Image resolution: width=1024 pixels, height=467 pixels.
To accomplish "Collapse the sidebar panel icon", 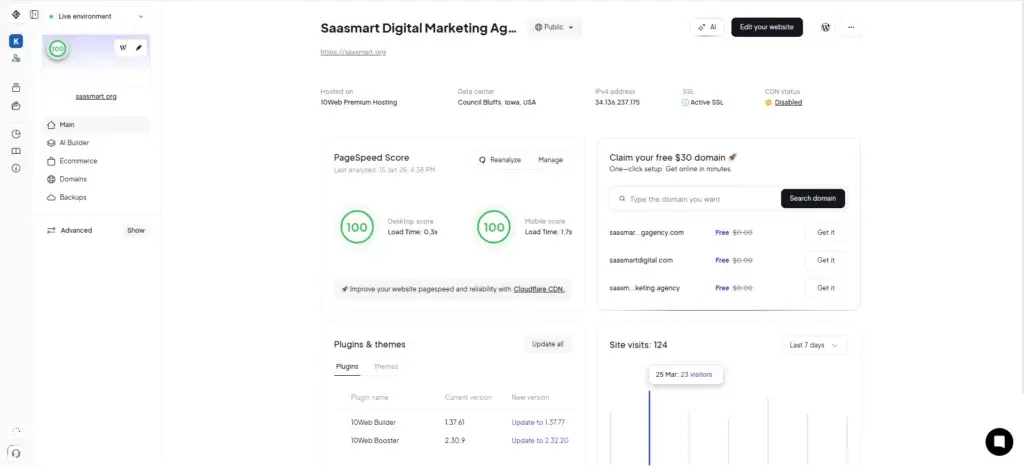I will coord(34,14).
